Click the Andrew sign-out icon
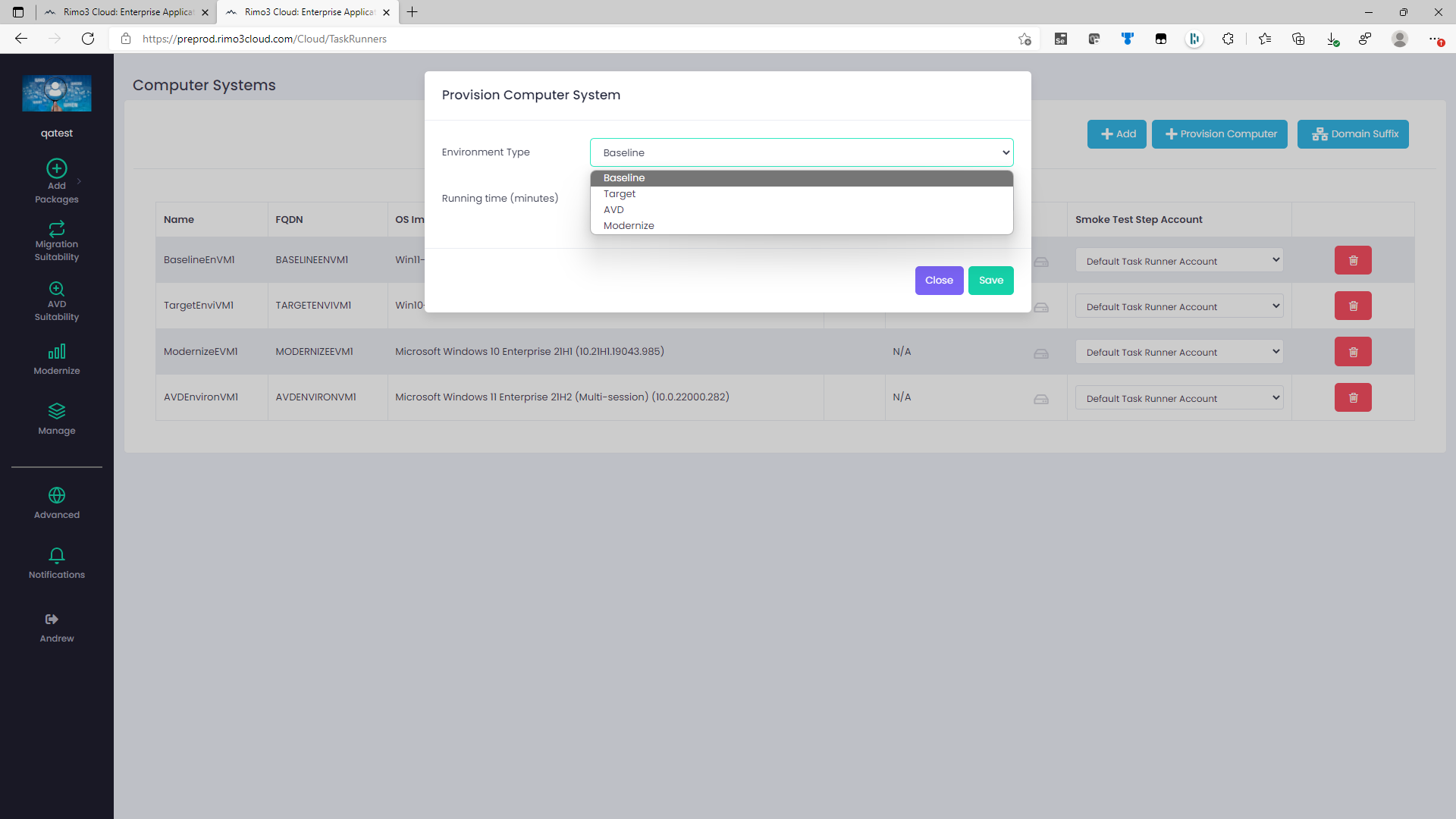The width and height of the screenshot is (1456, 819). 52,620
